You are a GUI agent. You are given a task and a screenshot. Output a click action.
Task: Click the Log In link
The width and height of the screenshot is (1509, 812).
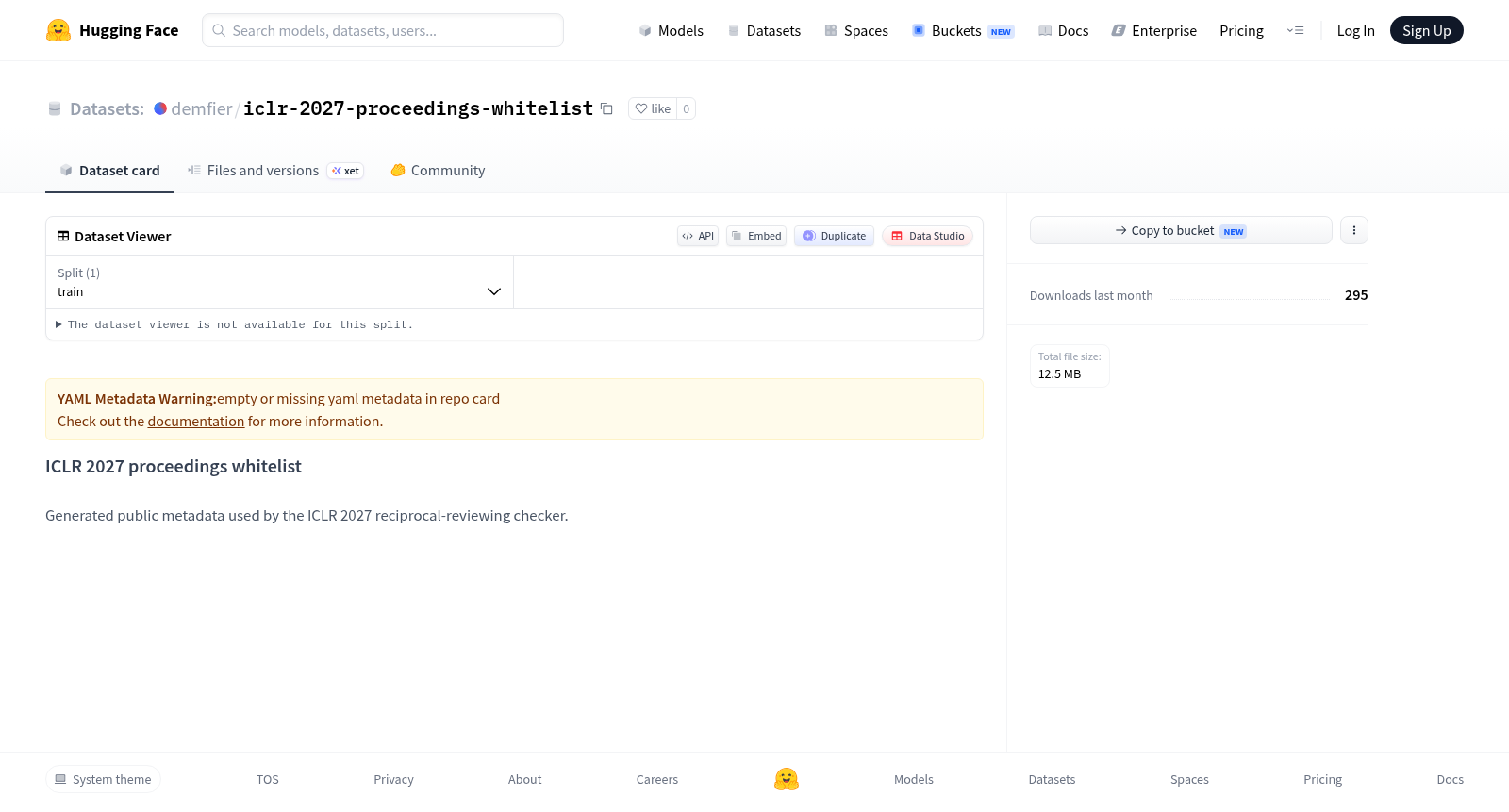tap(1355, 30)
